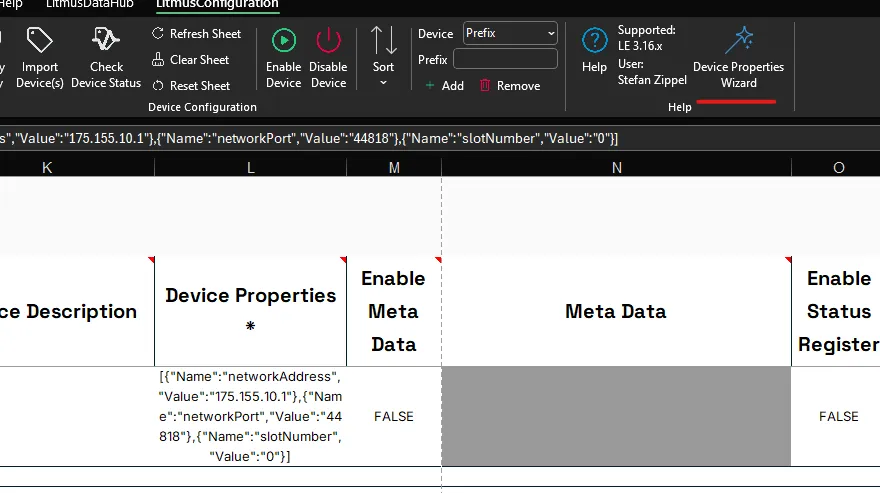Click the Supported LE 3.16.x text
The image size is (880, 493).
[647, 38]
